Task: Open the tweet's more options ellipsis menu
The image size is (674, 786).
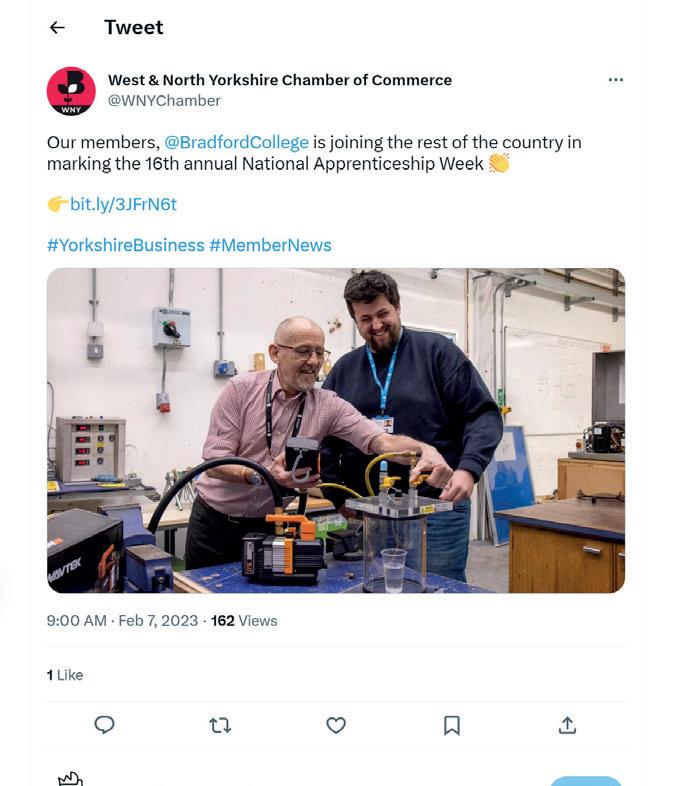Action: tap(616, 80)
